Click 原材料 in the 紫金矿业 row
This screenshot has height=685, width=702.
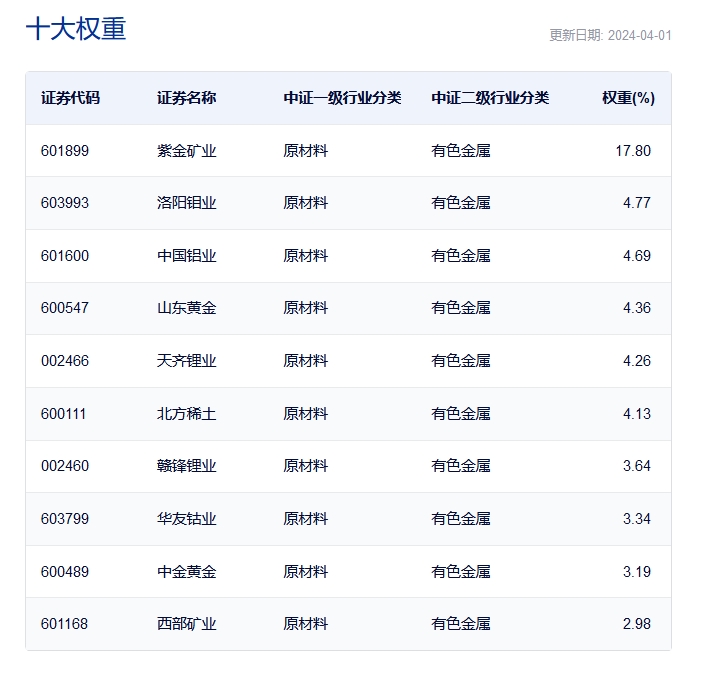tap(305, 150)
